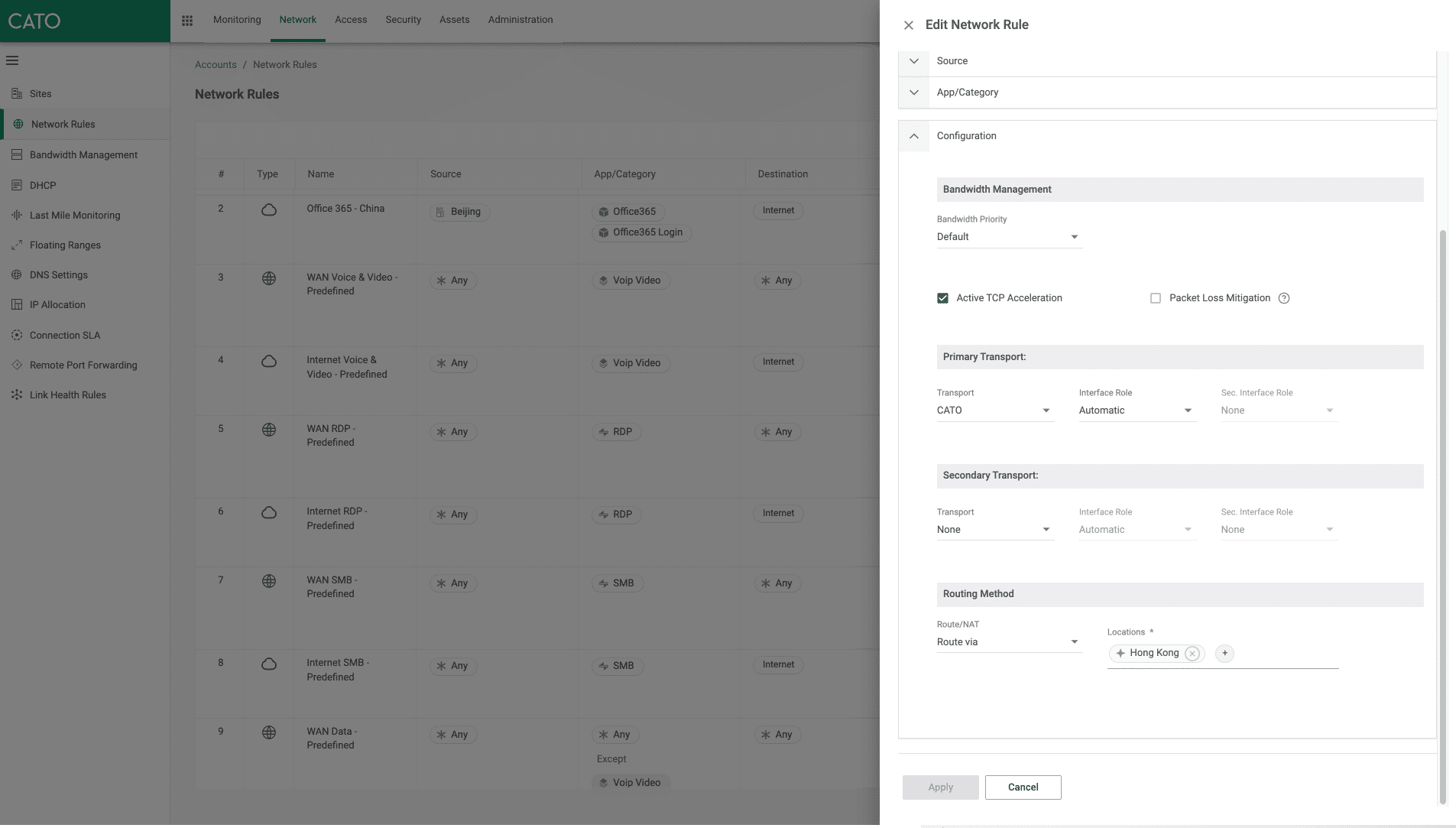1456x828 pixels.
Task: Click the Office365 Login app chip
Action: coord(642,232)
